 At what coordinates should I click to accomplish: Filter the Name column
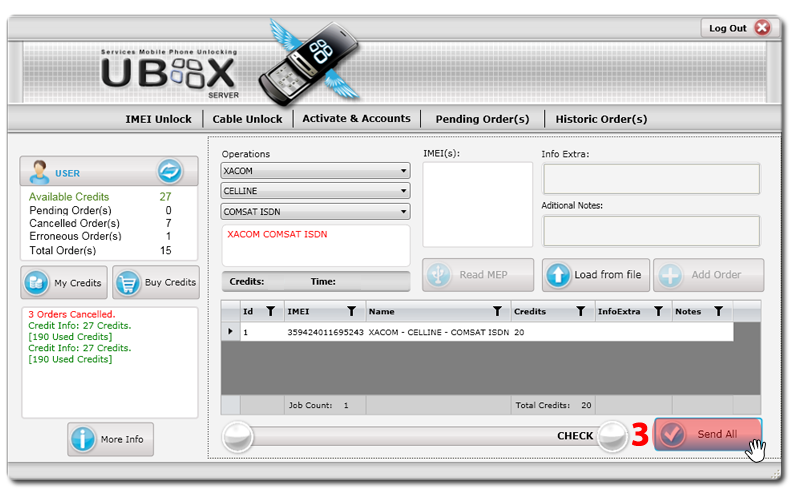click(497, 311)
